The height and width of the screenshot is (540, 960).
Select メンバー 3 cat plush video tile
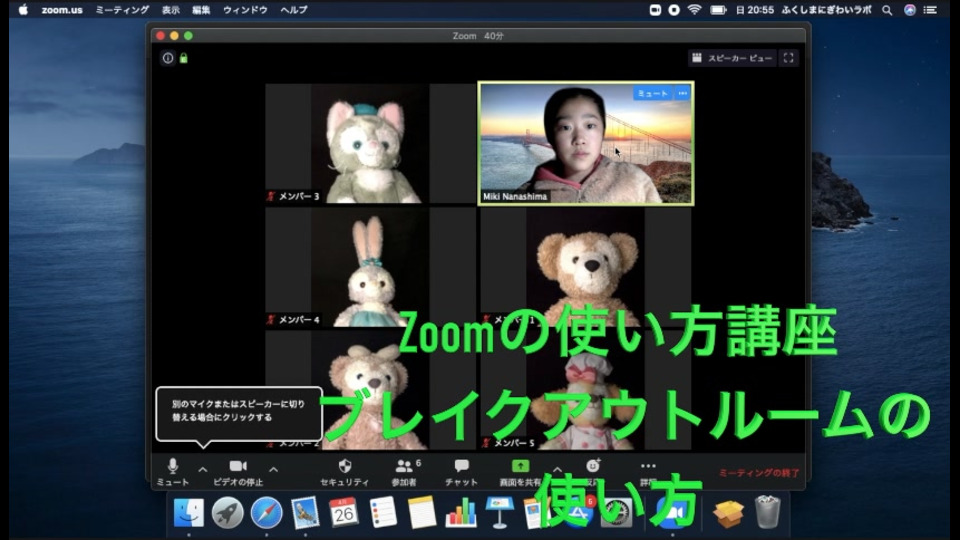(x=370, y=143)
